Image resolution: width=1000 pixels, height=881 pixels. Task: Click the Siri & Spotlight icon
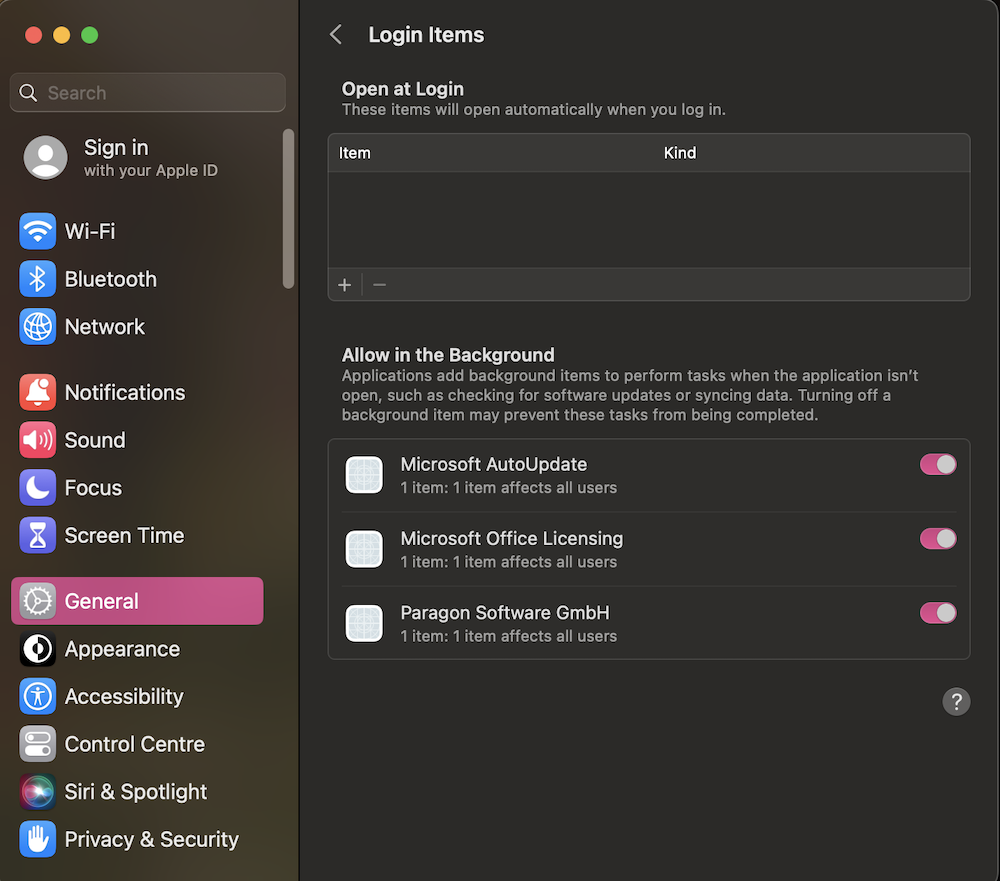click(38, 792)
